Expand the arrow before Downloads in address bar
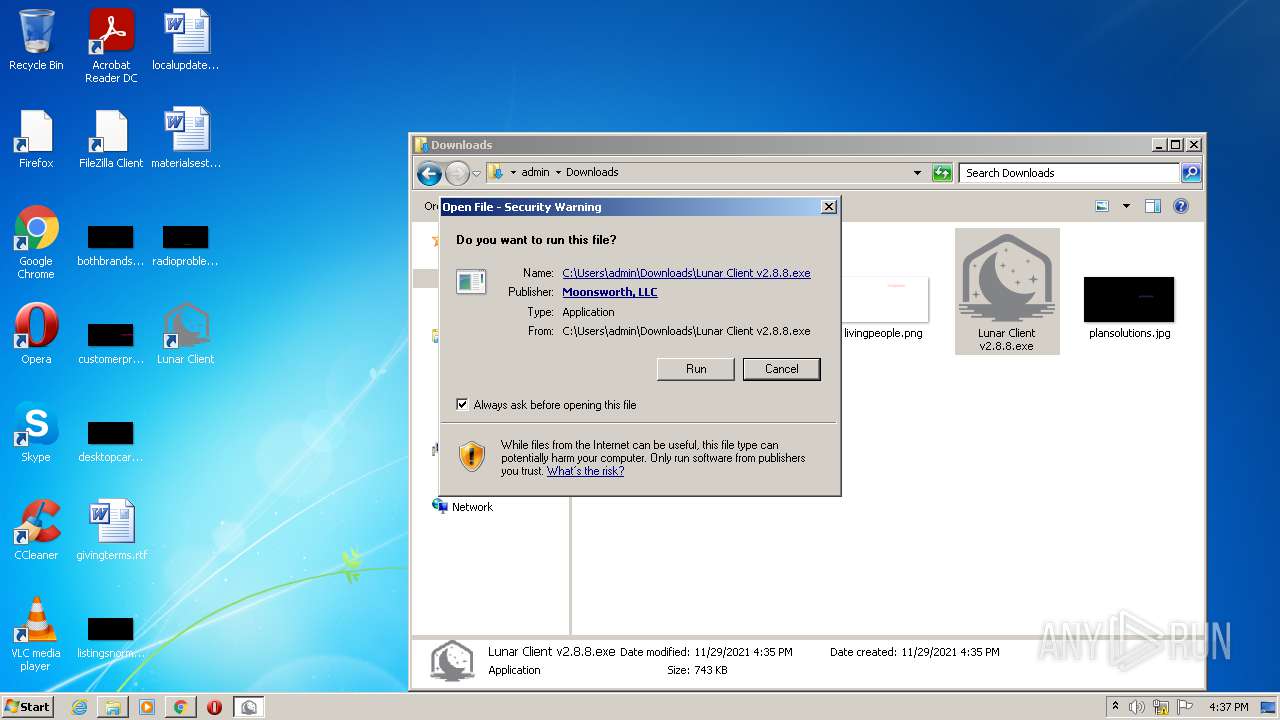 point(558,173)
